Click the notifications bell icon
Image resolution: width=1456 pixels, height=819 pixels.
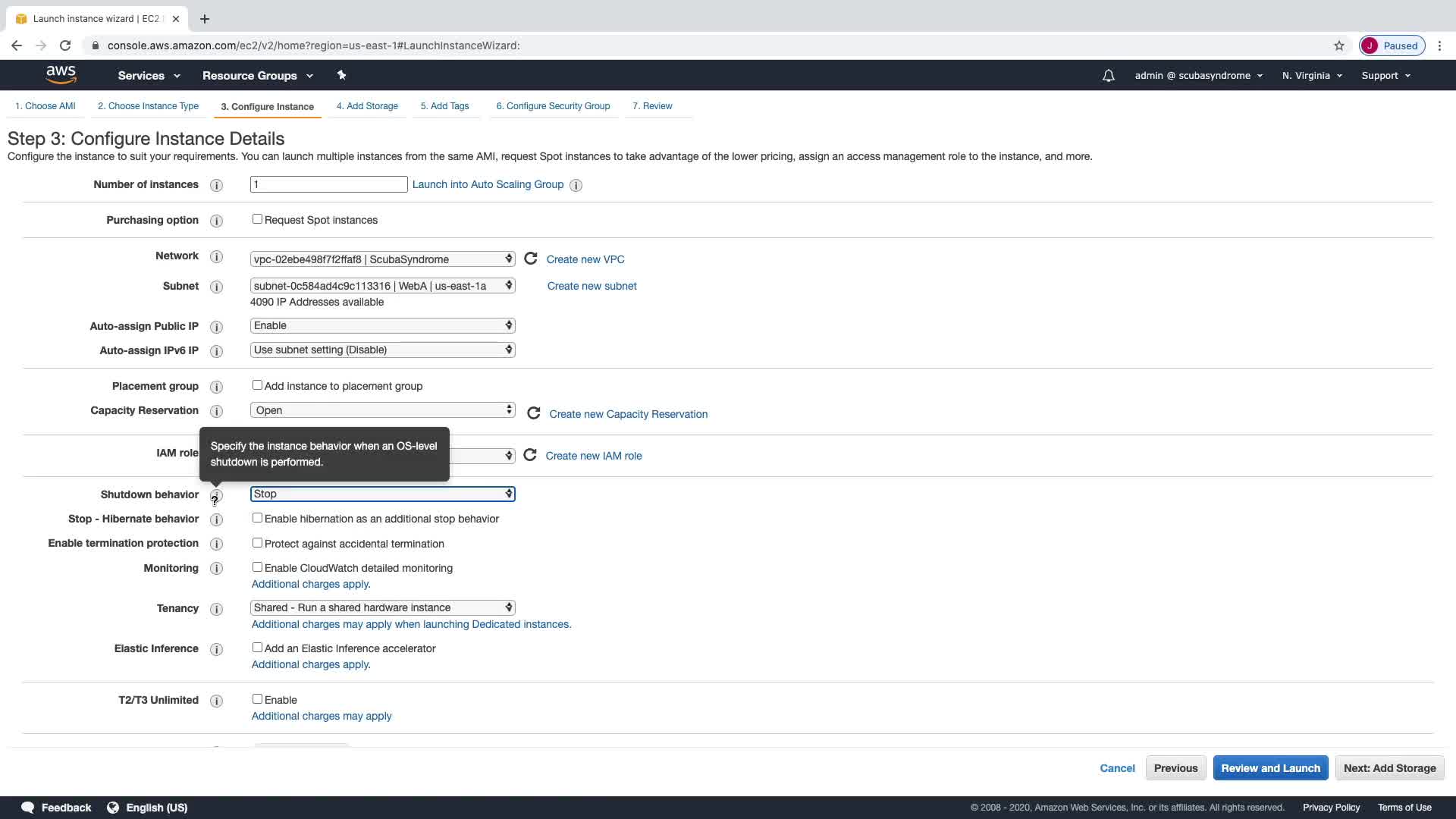click(1108, 76)
